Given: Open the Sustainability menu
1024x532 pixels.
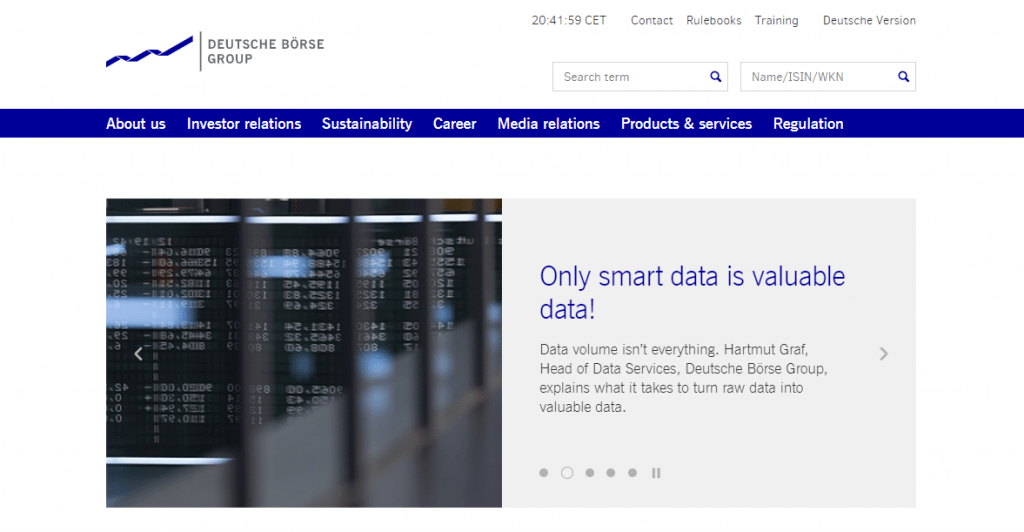Looking at the screenshot, I should point(367,124).
